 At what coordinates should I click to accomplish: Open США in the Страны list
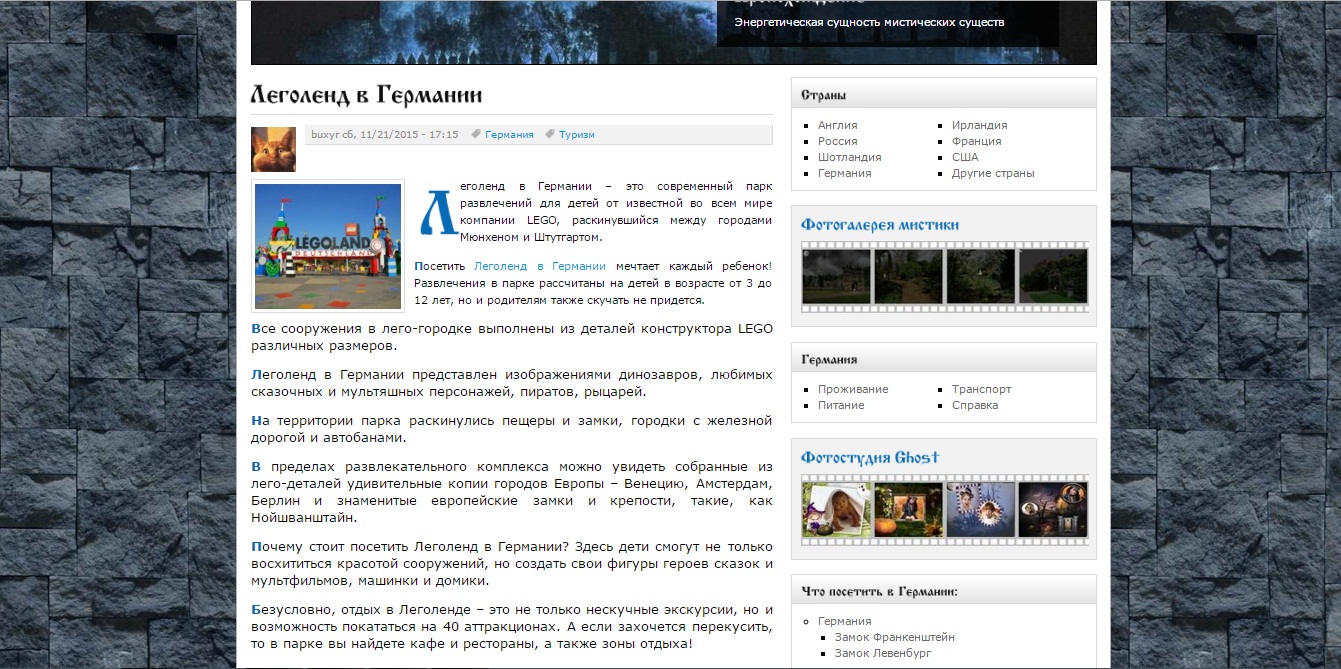coord(965,157)
